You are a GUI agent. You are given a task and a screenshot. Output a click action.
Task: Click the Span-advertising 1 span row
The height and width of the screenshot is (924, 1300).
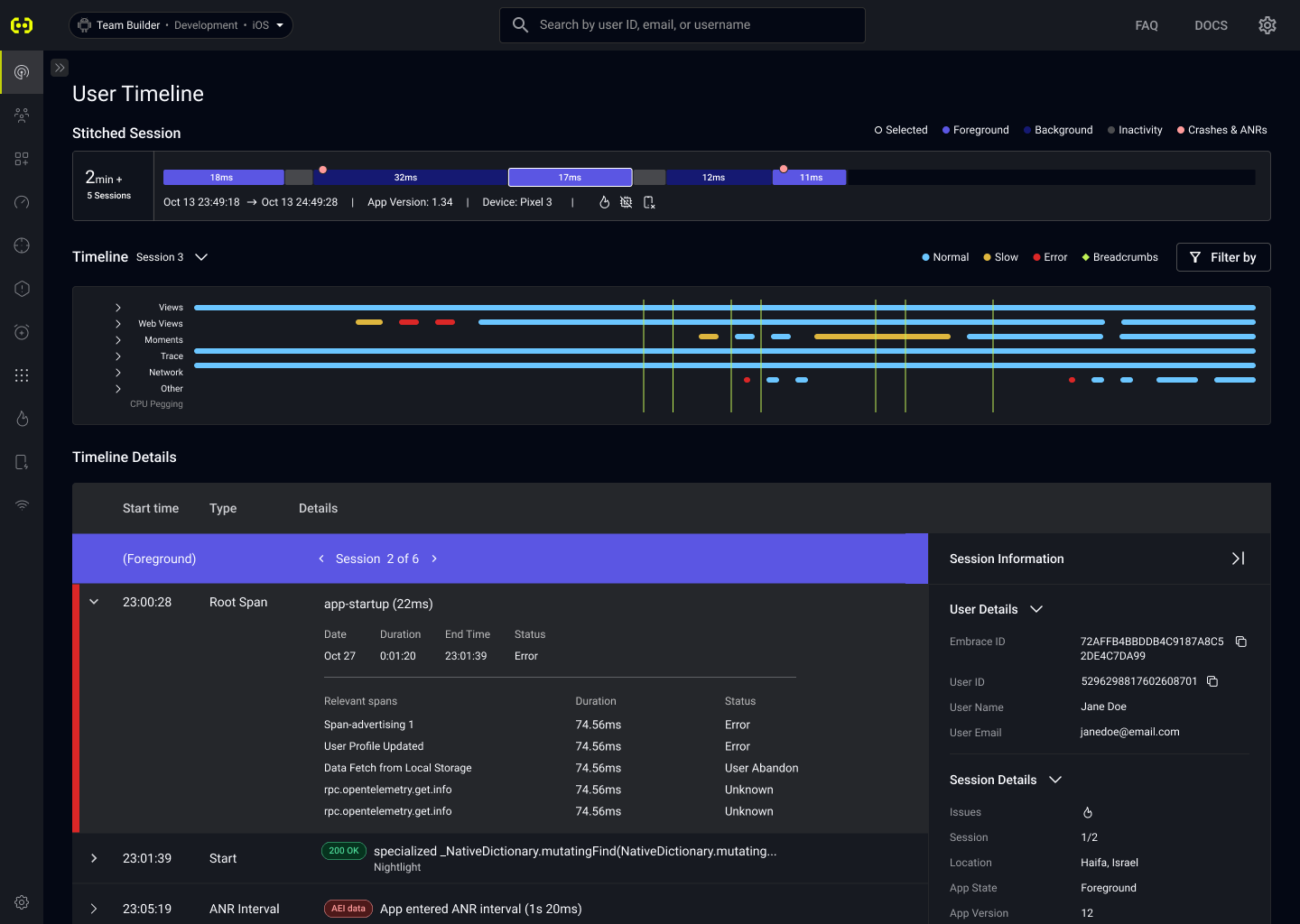pyautogui.click(x=560, y=725)
